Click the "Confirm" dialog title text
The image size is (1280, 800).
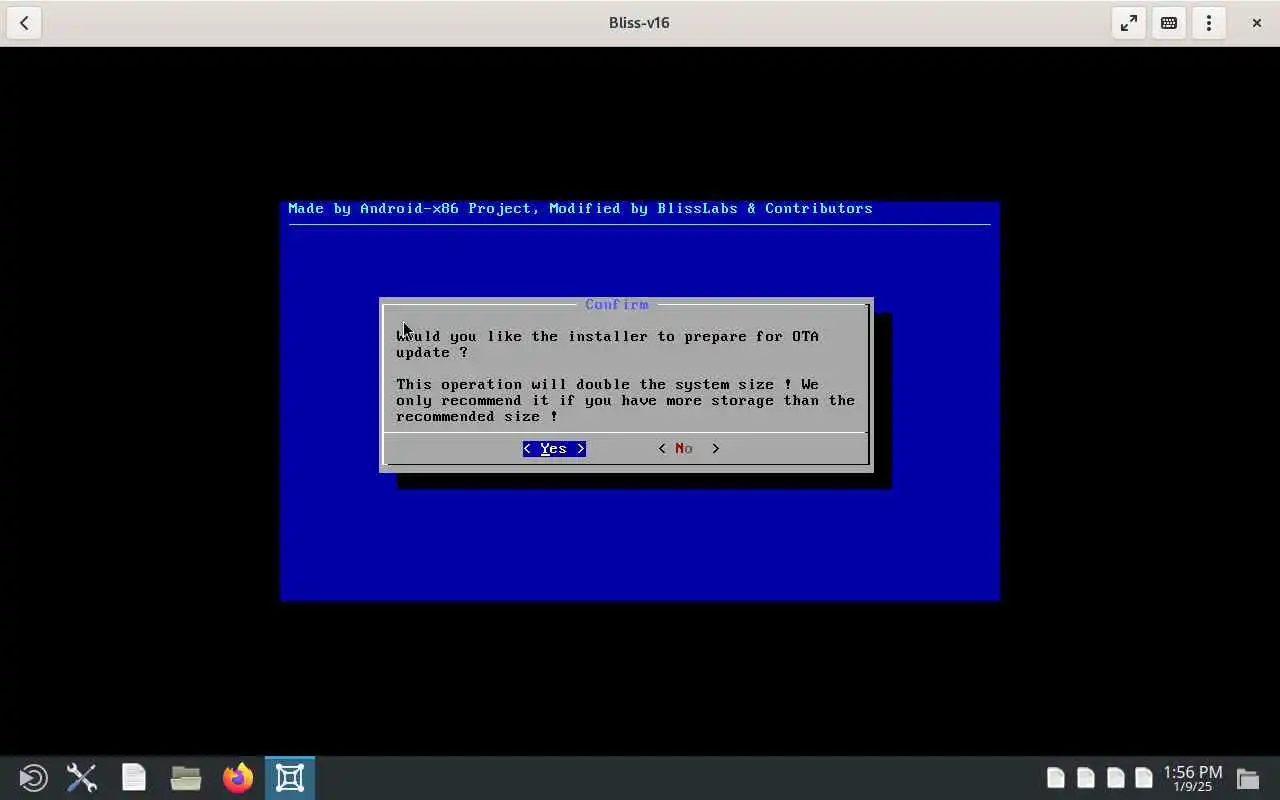pyautogui.click(x=617, y=304)
